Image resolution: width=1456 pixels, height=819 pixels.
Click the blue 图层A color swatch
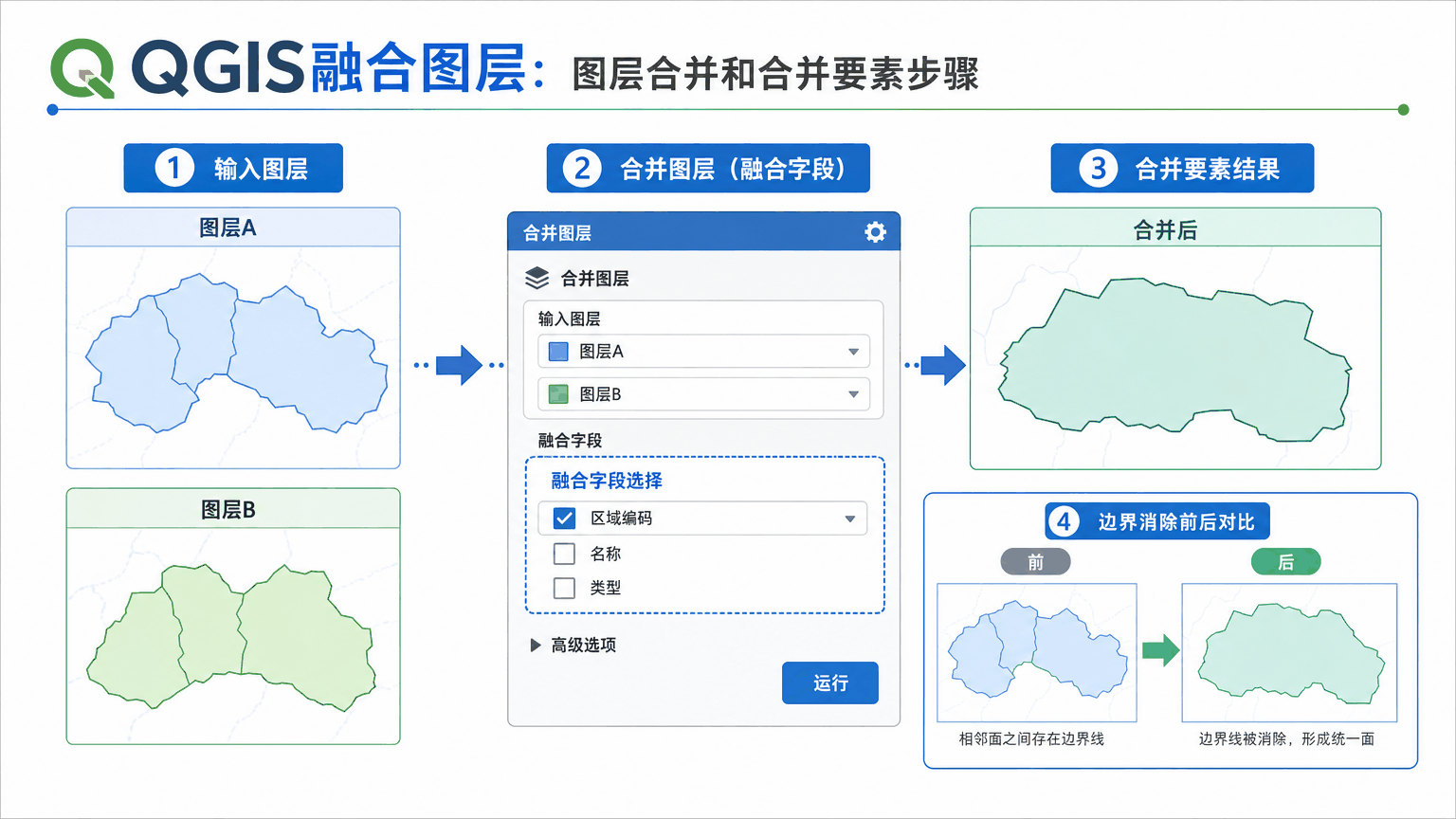[558, 352]
